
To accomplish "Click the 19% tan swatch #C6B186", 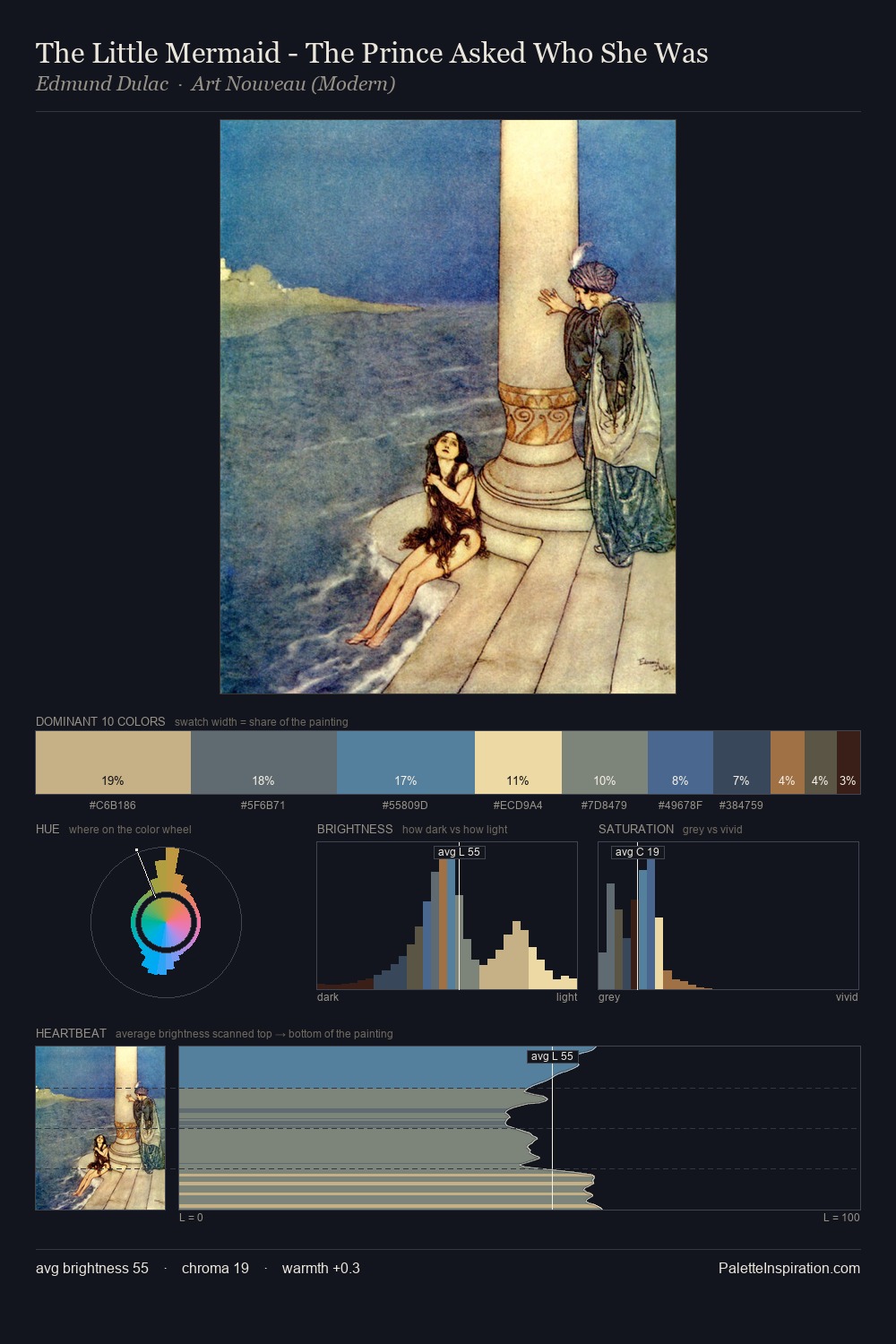I will coord(113,762).
